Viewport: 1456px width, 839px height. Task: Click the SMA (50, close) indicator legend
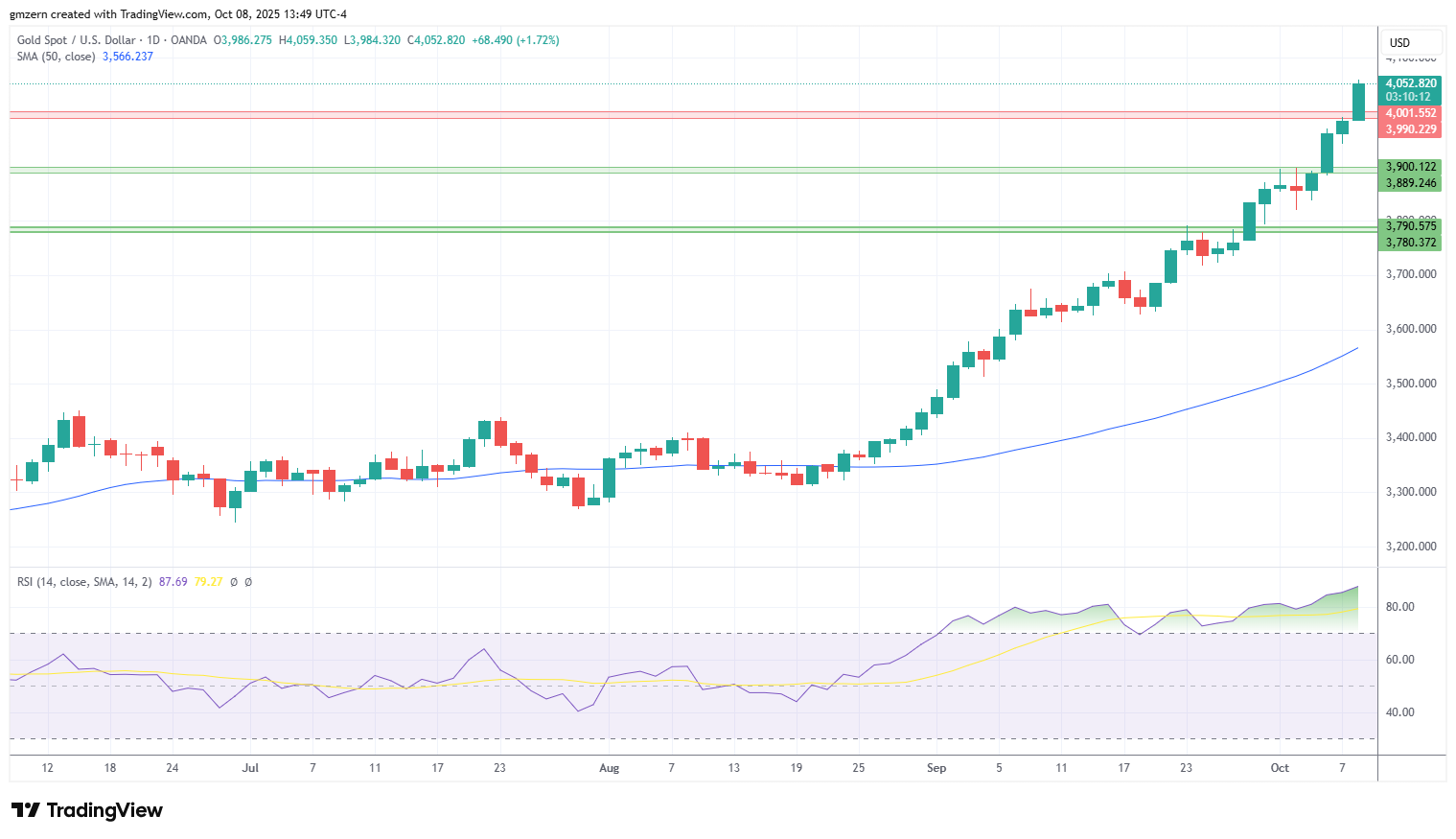(57, 57)
